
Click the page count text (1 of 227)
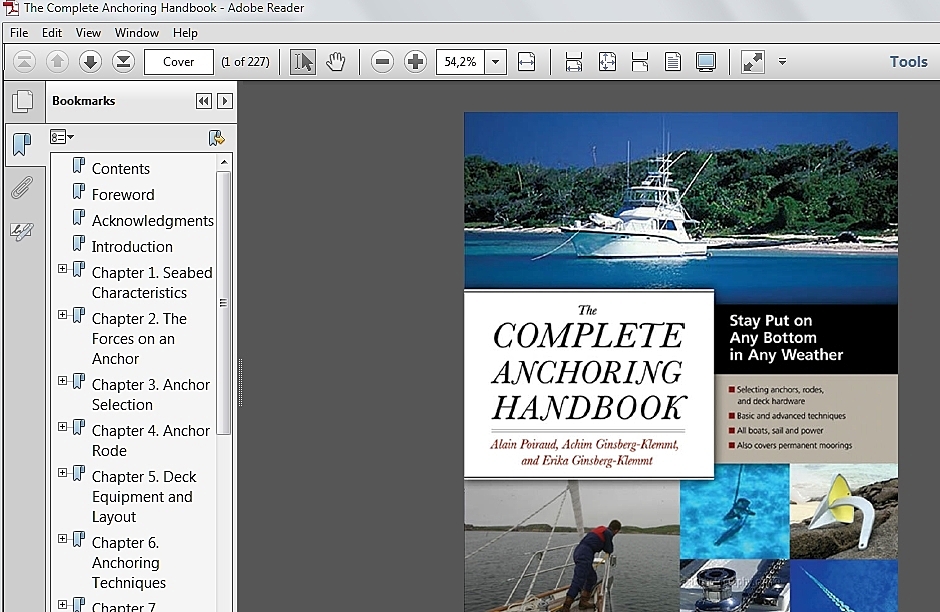tap(245, 62)
